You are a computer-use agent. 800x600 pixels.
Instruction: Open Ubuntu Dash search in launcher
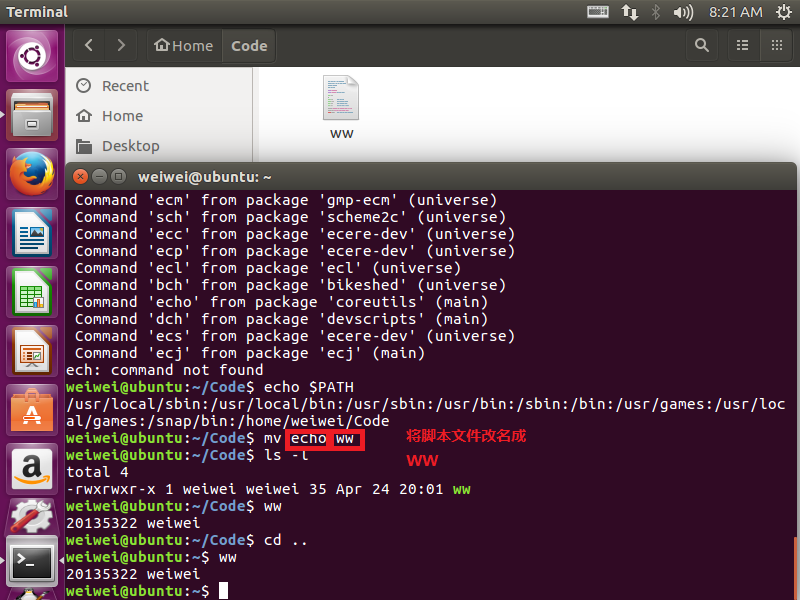32,56
